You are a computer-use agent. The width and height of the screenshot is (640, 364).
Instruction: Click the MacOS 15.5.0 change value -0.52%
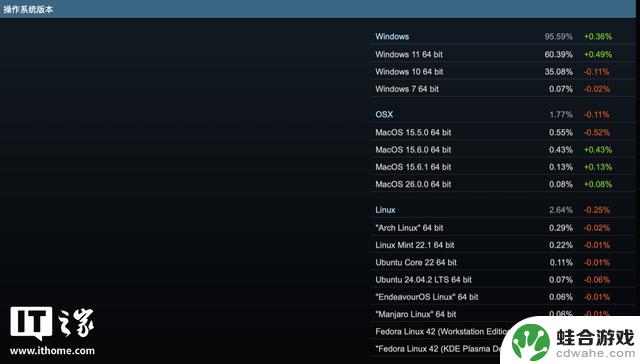click(597, 132)
